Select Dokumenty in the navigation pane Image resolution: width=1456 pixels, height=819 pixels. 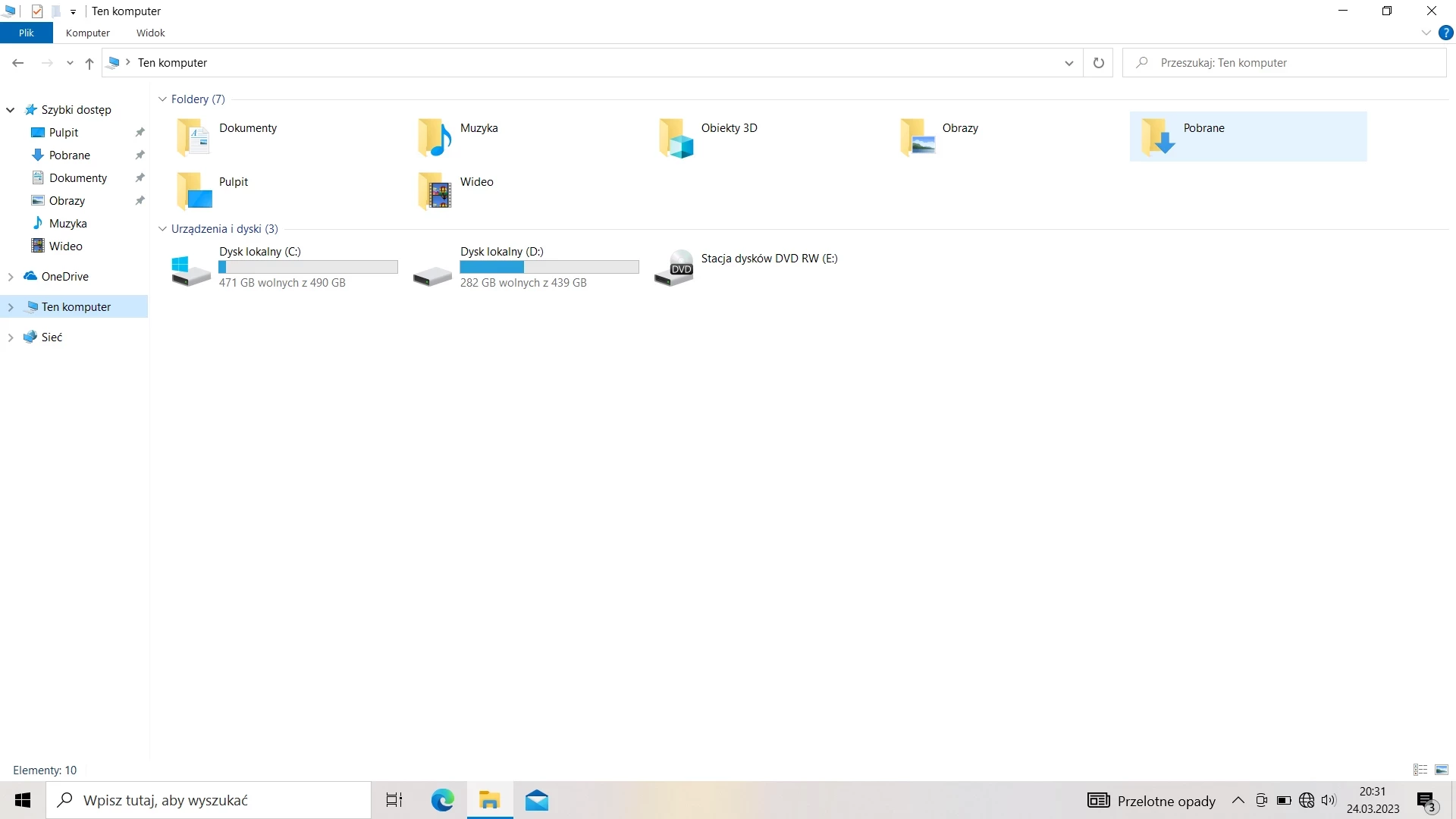tap(78, 178)
